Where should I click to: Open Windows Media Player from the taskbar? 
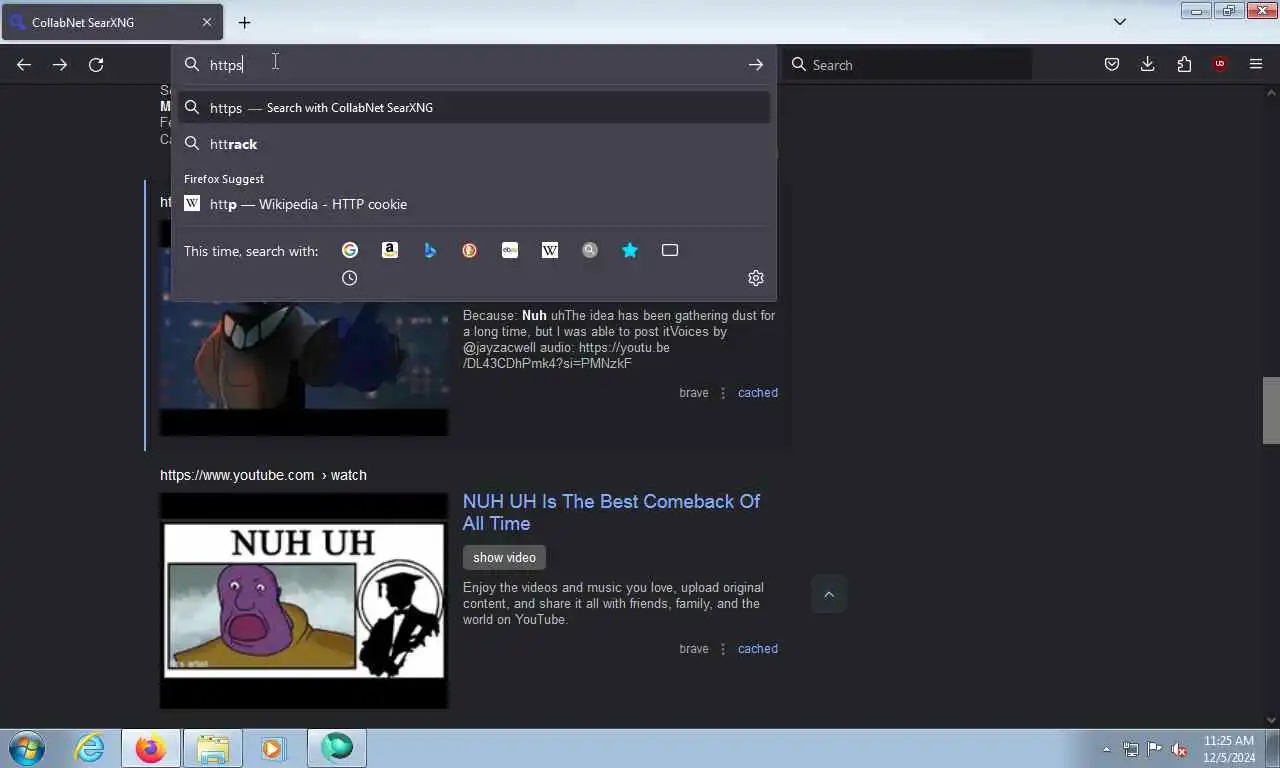coord(273,748)
